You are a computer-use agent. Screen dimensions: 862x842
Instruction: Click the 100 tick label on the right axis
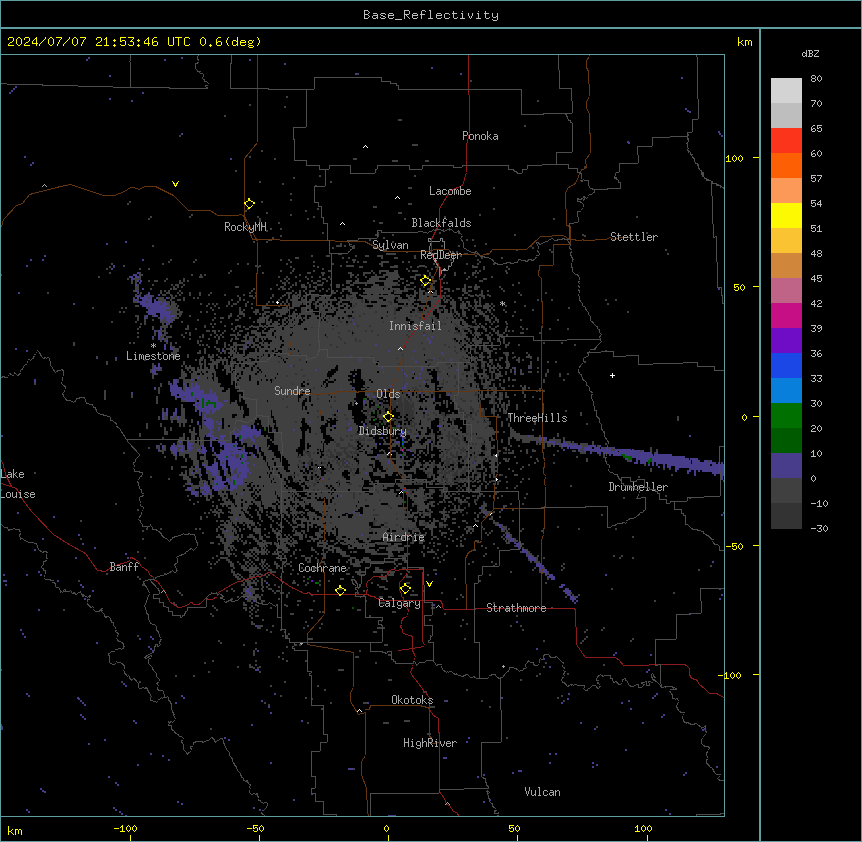[x=734, y=158]
